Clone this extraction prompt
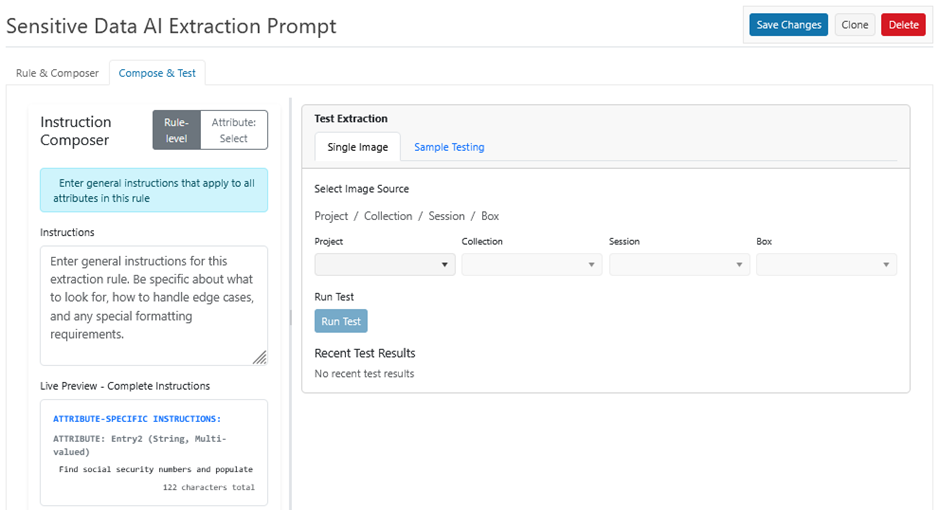 854,25
